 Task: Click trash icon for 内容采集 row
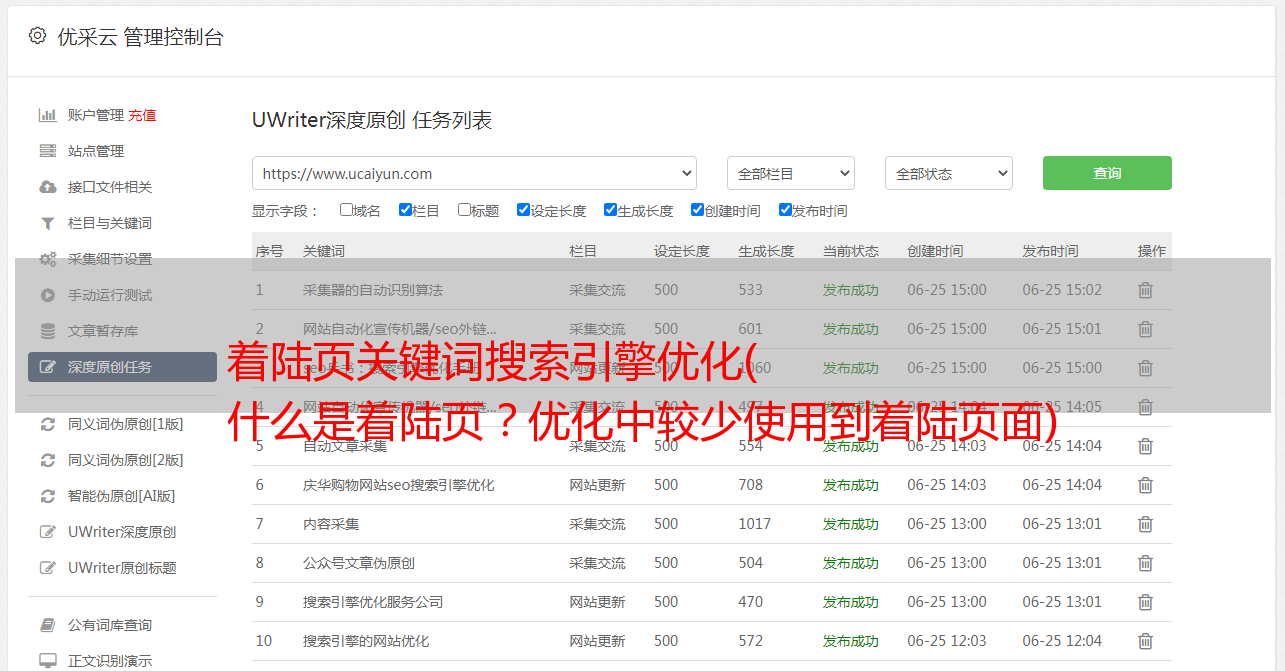[x=1145, y=524]
